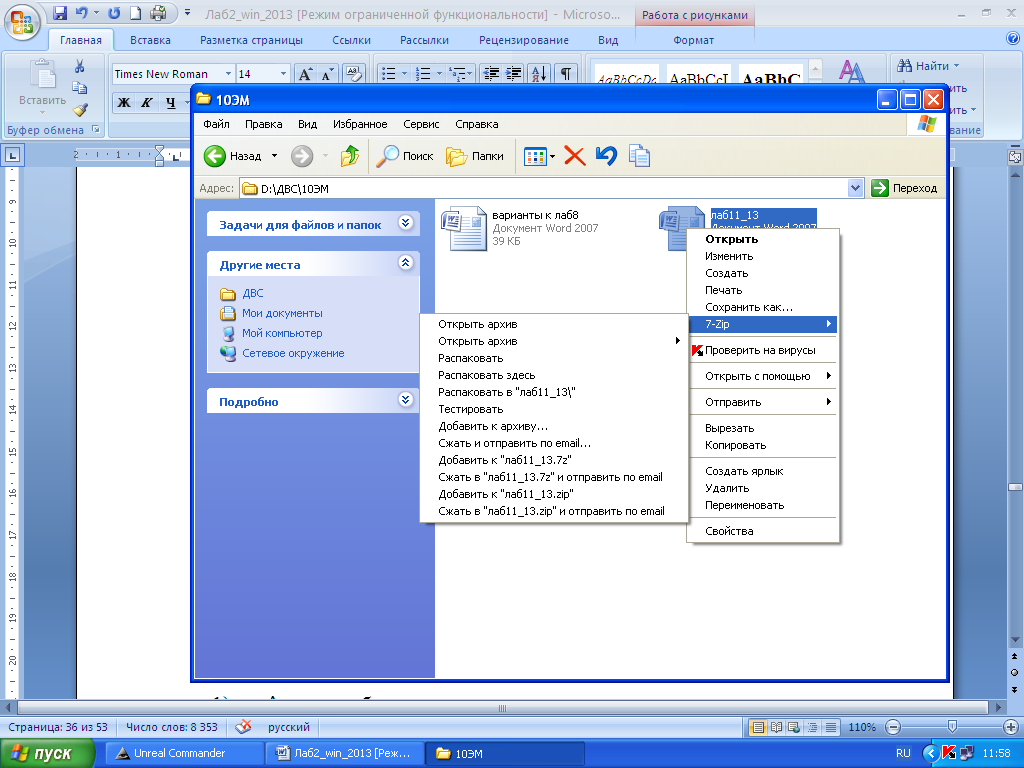Click the Word horizontal scrollbar

(502, 707)
